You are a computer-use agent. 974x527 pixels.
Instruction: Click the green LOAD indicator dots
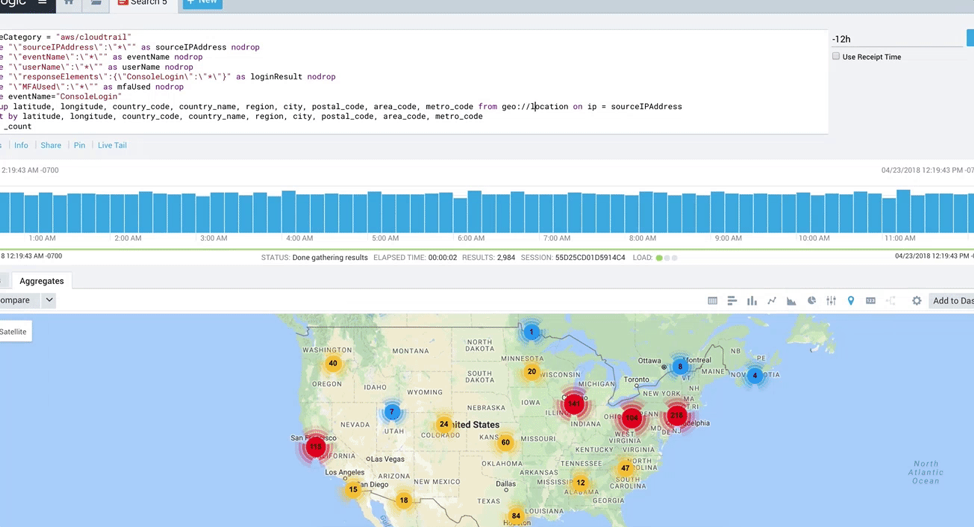667,257
